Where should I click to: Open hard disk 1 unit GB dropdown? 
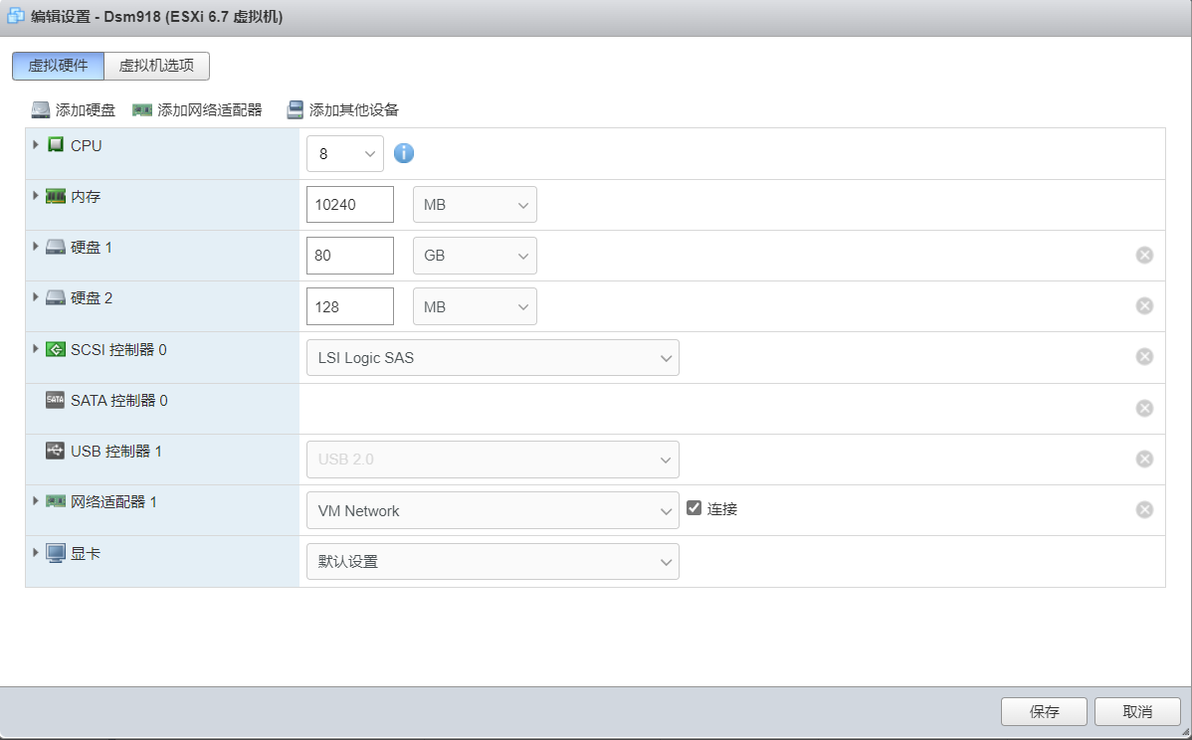[475, 256]
